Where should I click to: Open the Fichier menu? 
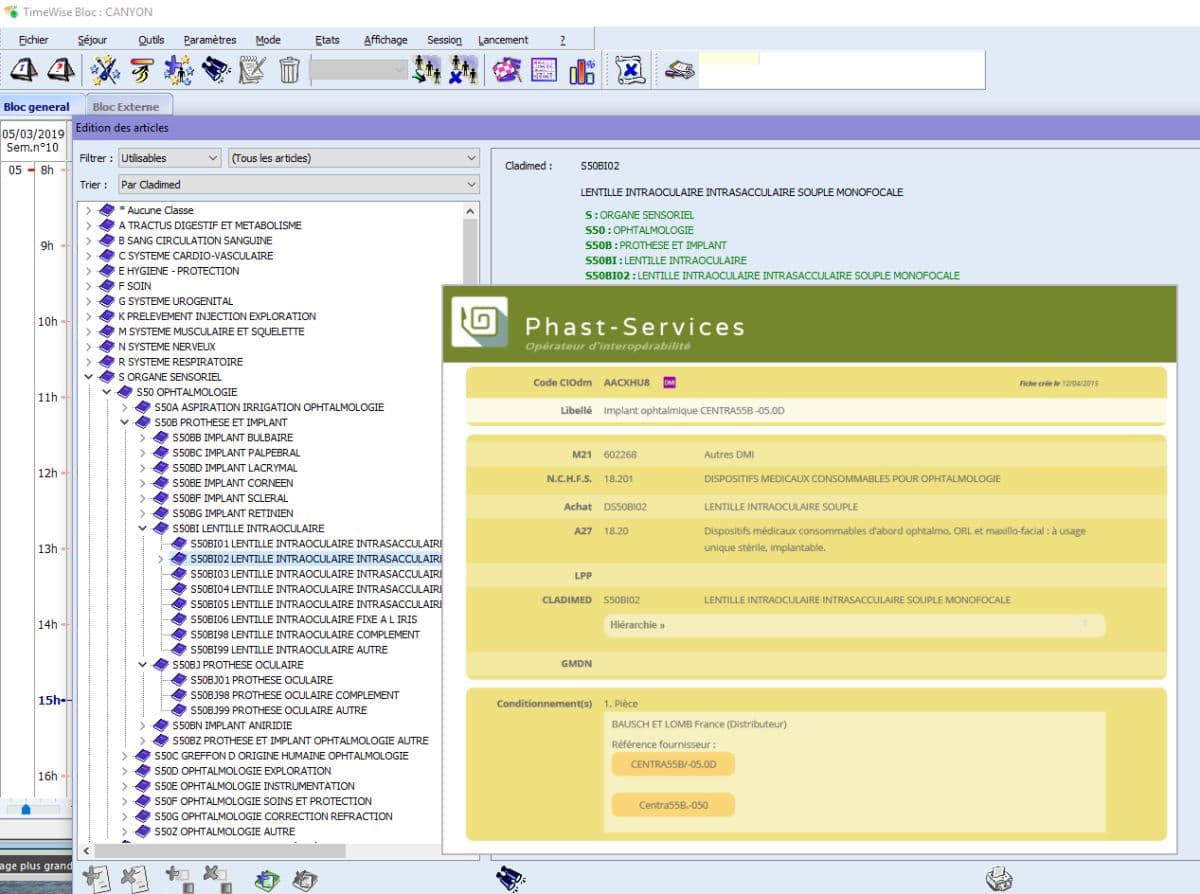tap(33, 40)
